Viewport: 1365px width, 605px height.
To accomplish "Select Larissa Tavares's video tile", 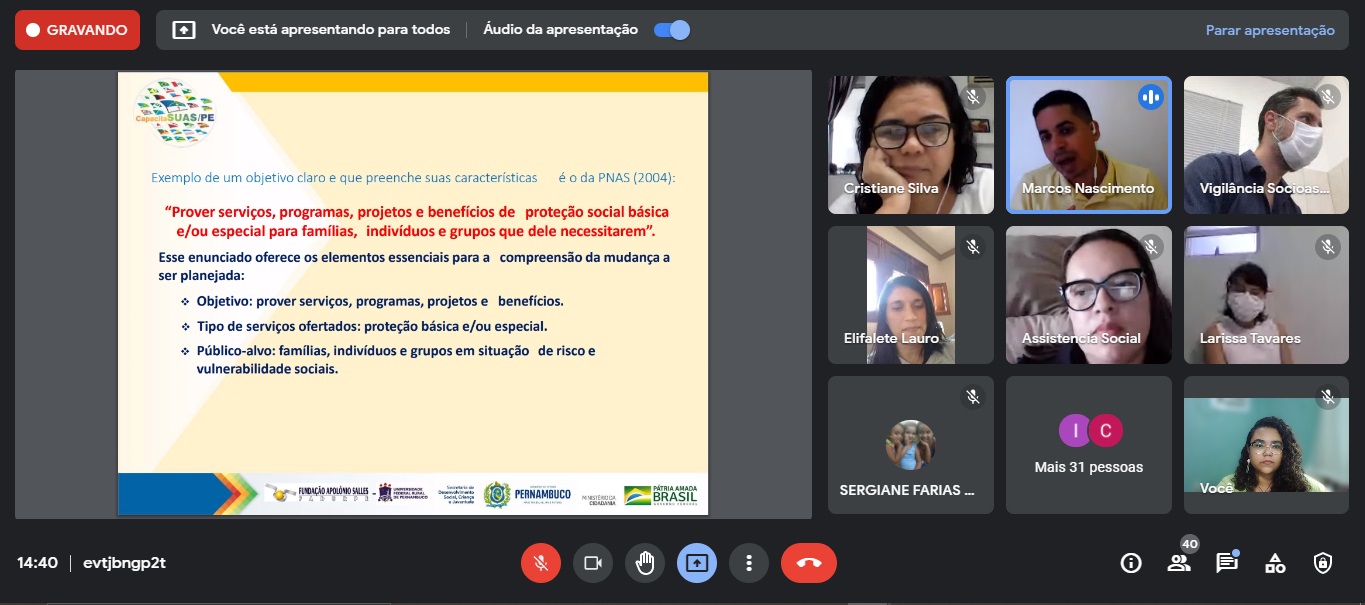I will tap(1266, 295).
